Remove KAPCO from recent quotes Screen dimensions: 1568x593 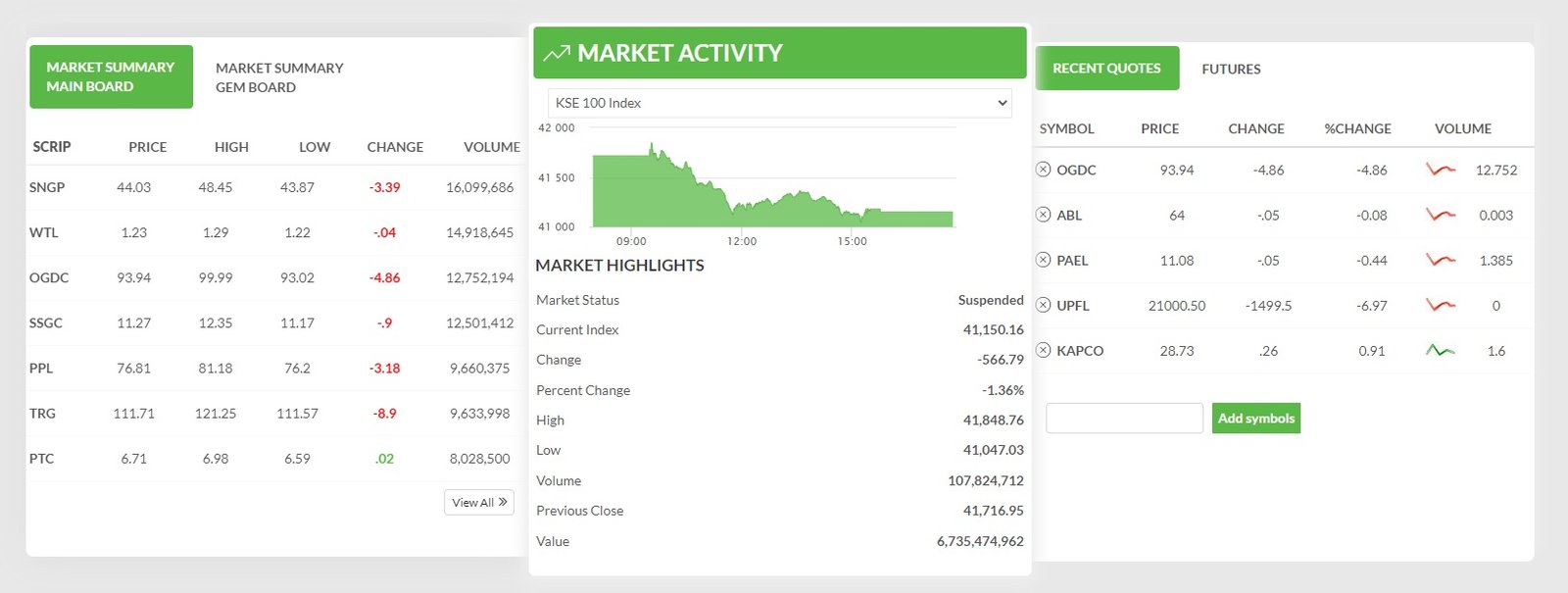[x=1043, y=350]
